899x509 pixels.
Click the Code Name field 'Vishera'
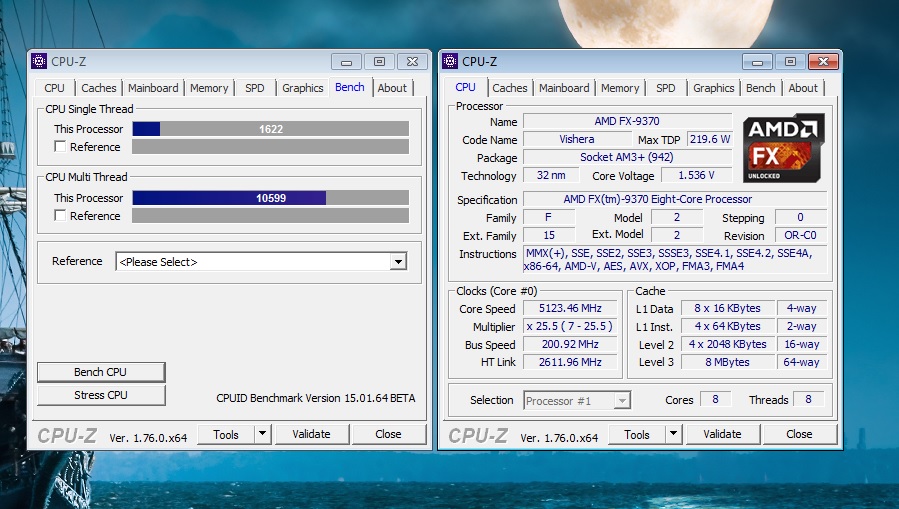(577, 139)
